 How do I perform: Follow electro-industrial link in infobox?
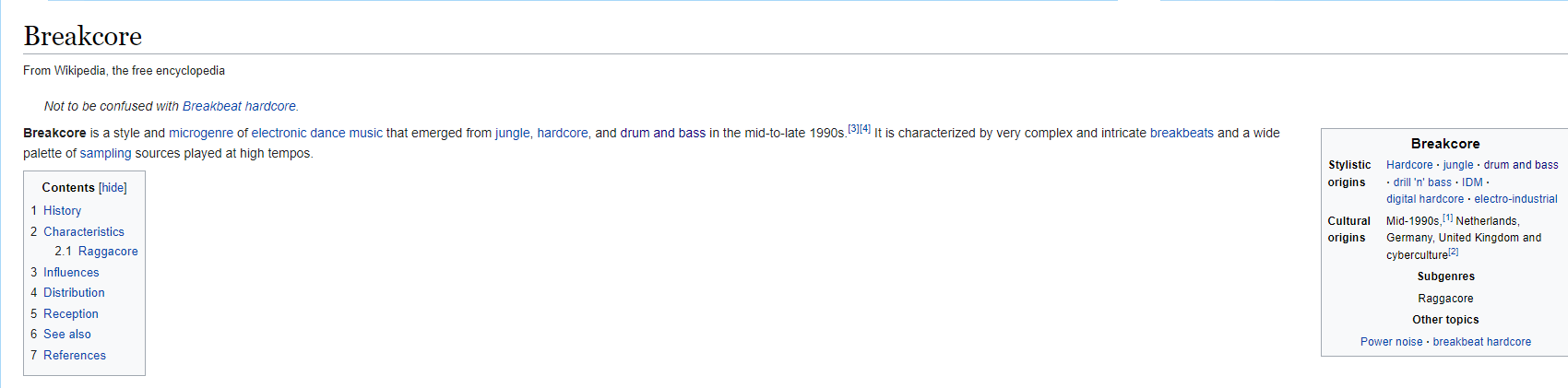pyautogui.click(x=1515, y=199)
